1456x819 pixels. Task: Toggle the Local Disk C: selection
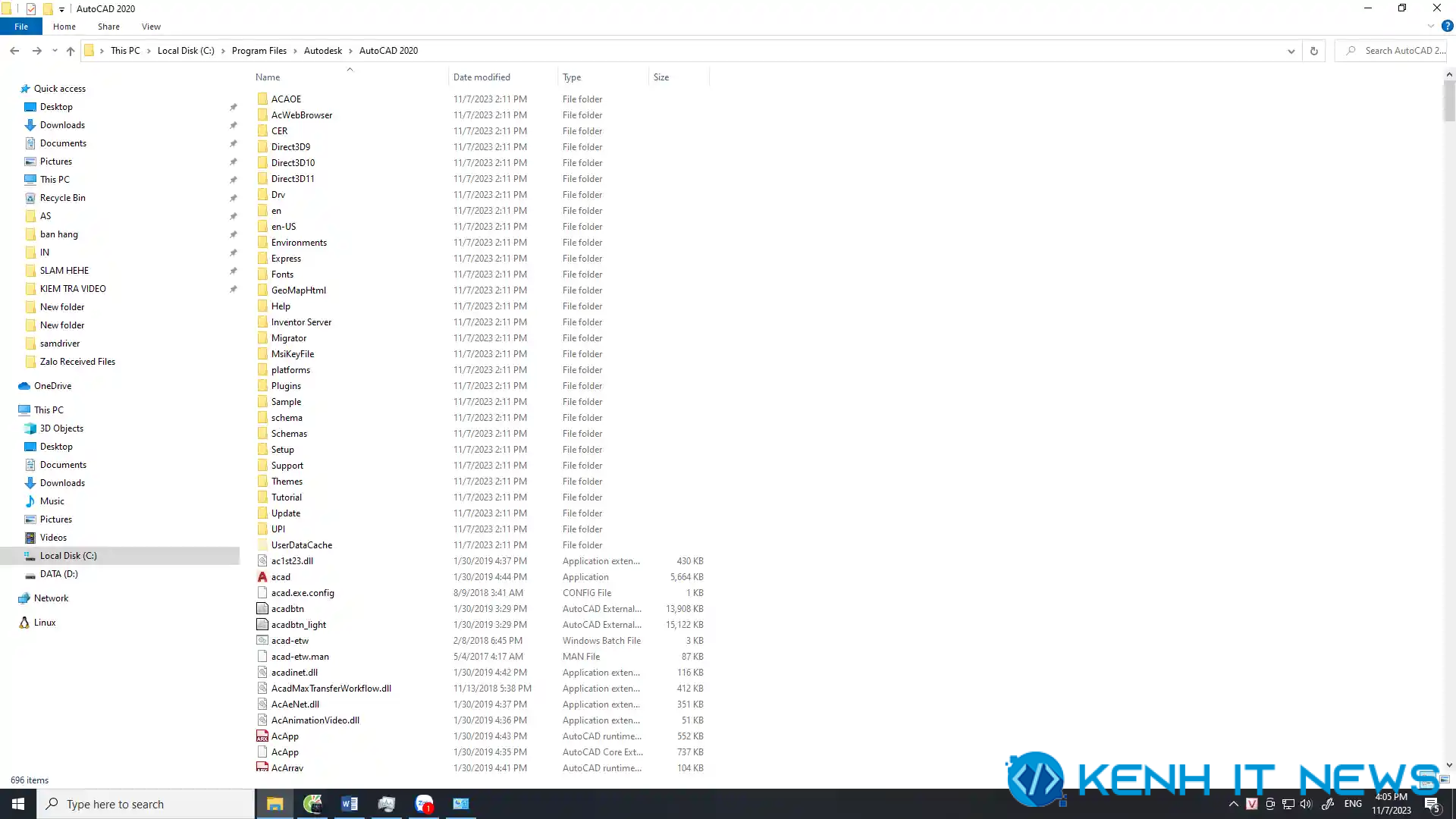coord(68,555)
